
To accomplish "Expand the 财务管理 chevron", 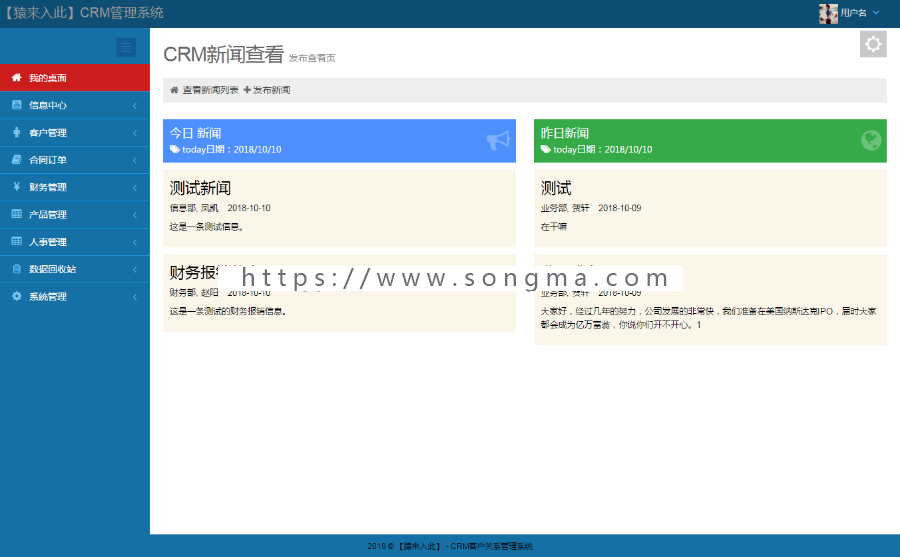I will [x=135, y=188].
